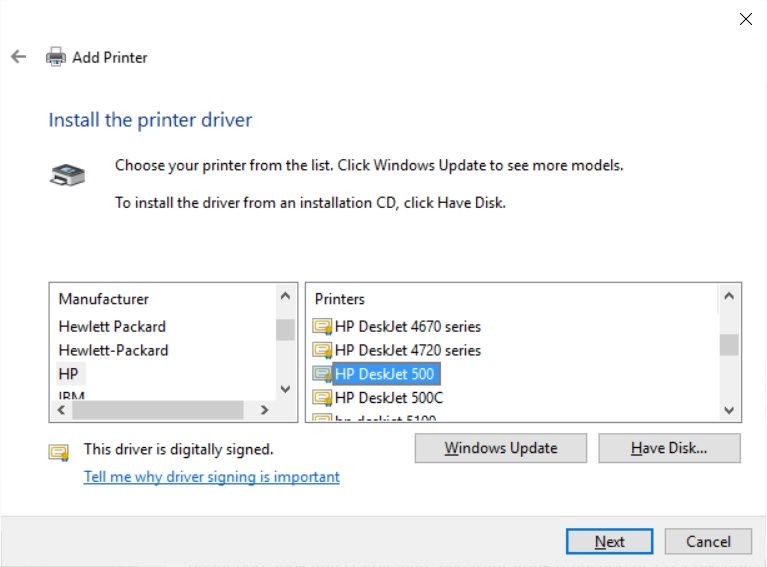Click HP DeskJet 4720 series driver icon

(x=322, y=350)
